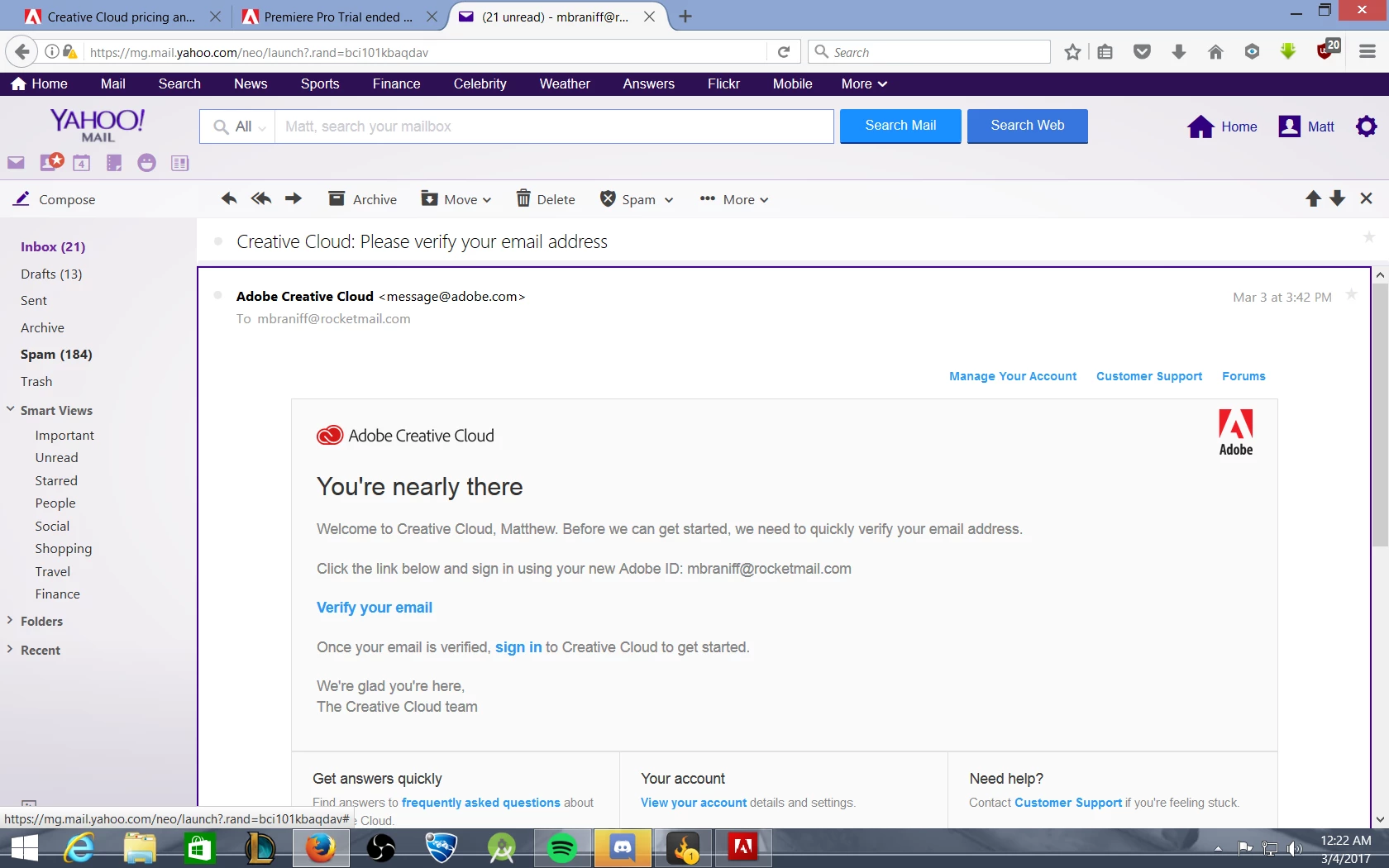Go to next message with down arrow
Screen dimensions: 1389x868
click(x=1338, y=198)
